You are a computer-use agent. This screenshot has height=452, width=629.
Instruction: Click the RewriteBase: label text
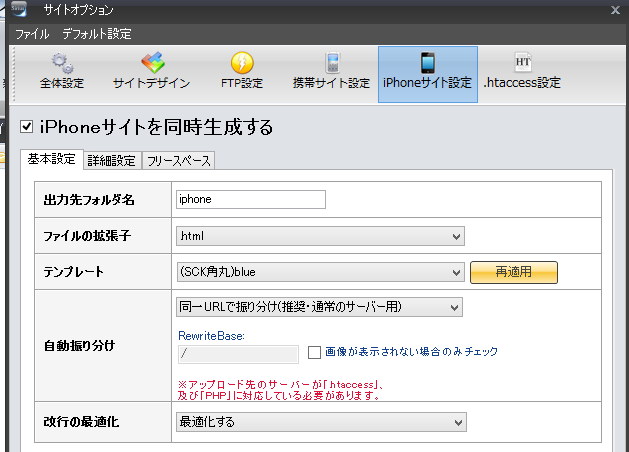[x=211, y=336]
